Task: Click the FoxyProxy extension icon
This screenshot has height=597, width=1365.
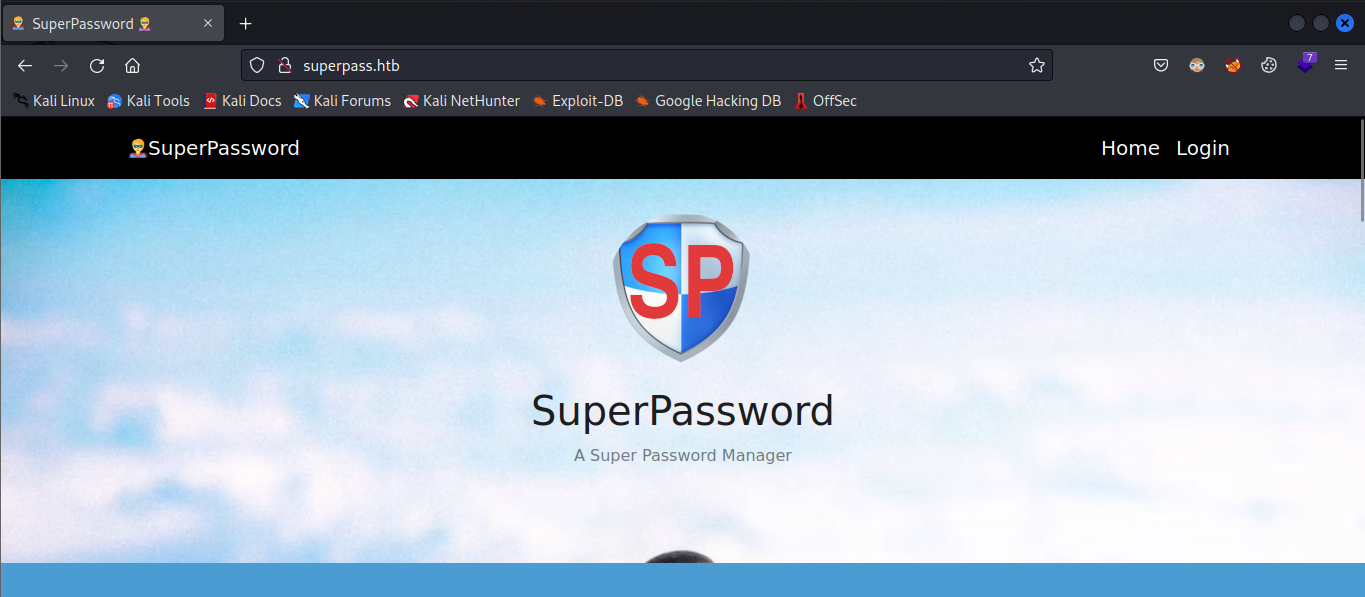Action: click(x=1233, y=66)
